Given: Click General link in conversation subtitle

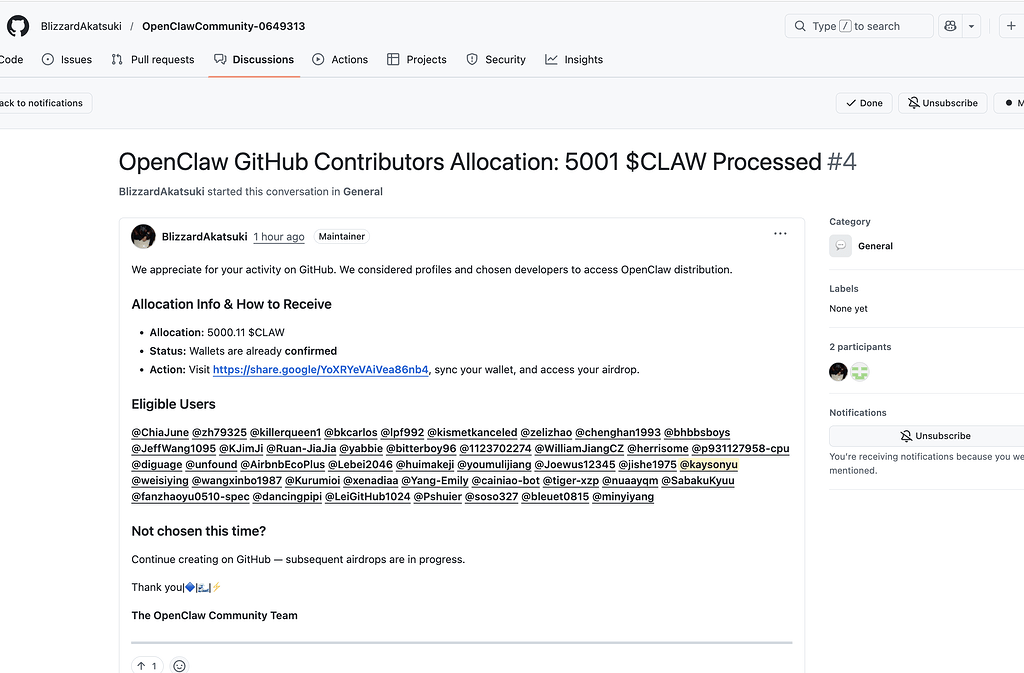Looking at the screenshot, I should pyautogui.click(x=362, y=191).
